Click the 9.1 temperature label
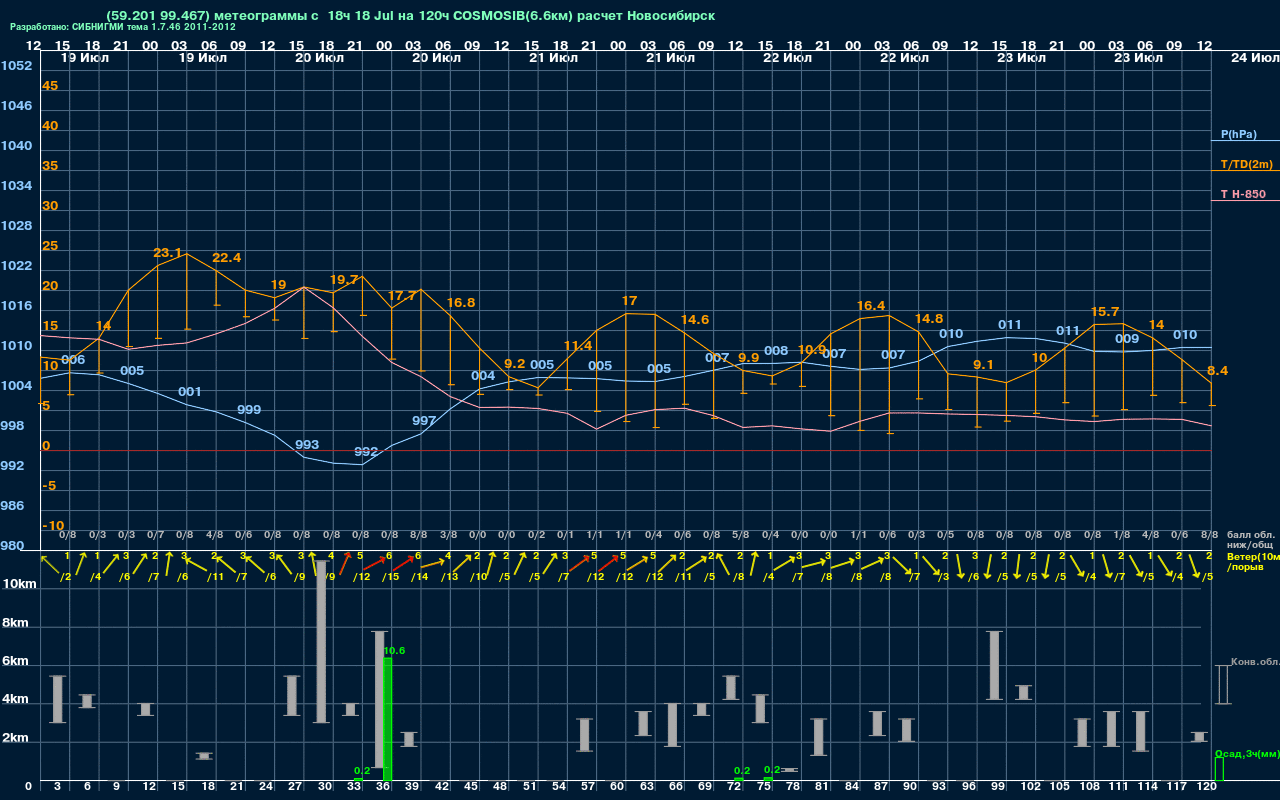This screenshot has height=800, width=1280. (983, 365)
